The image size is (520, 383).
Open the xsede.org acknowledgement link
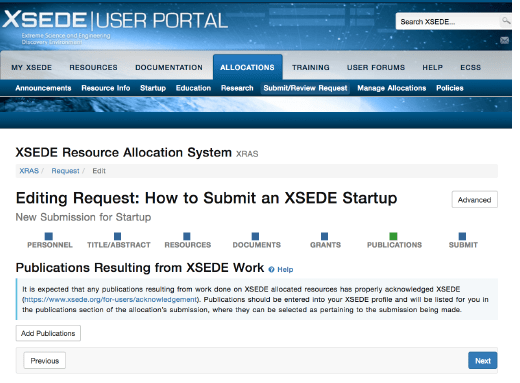111,300
